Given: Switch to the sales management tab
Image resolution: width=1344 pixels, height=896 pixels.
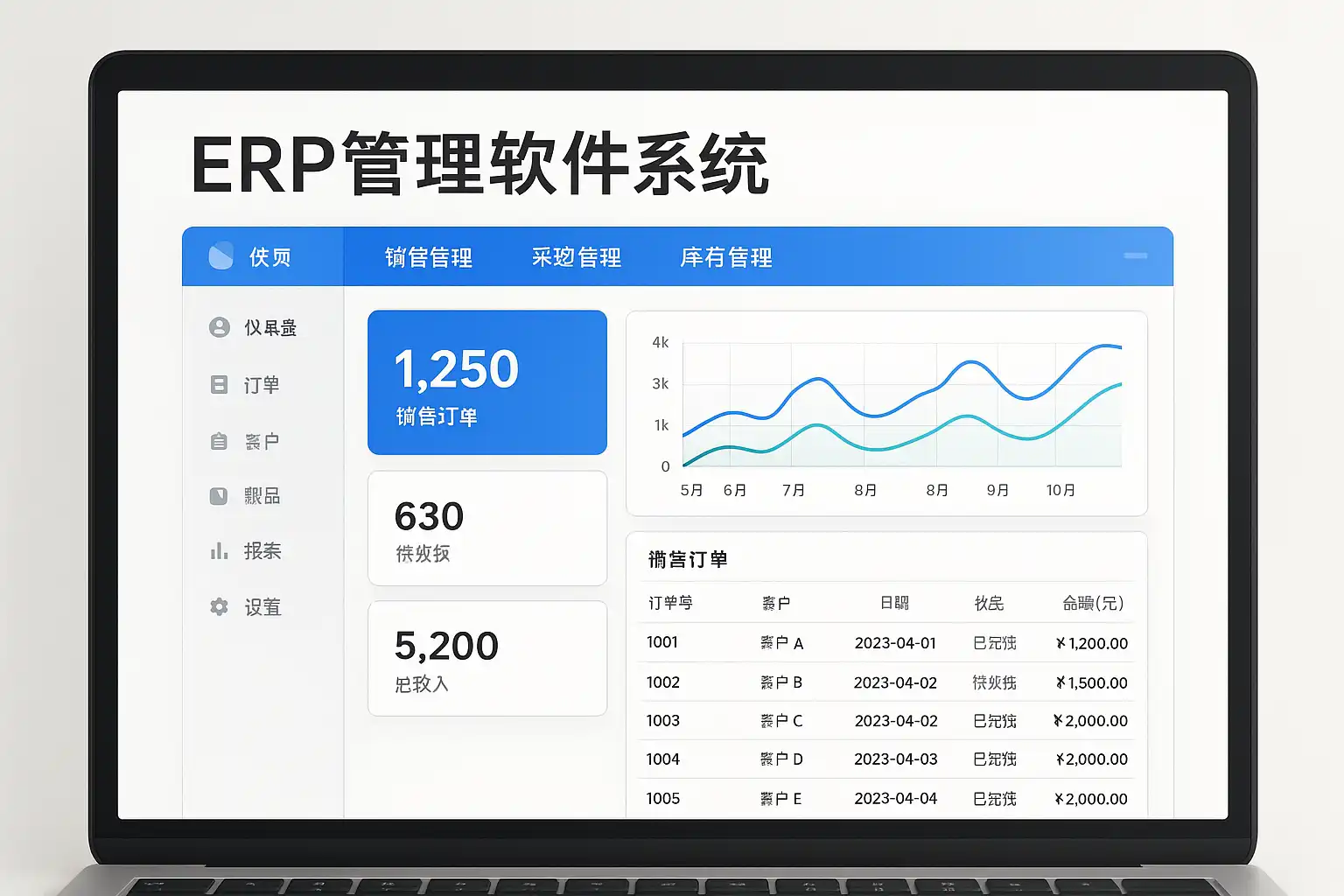Looking at the screenshot, I should click(x=429, y=257).
